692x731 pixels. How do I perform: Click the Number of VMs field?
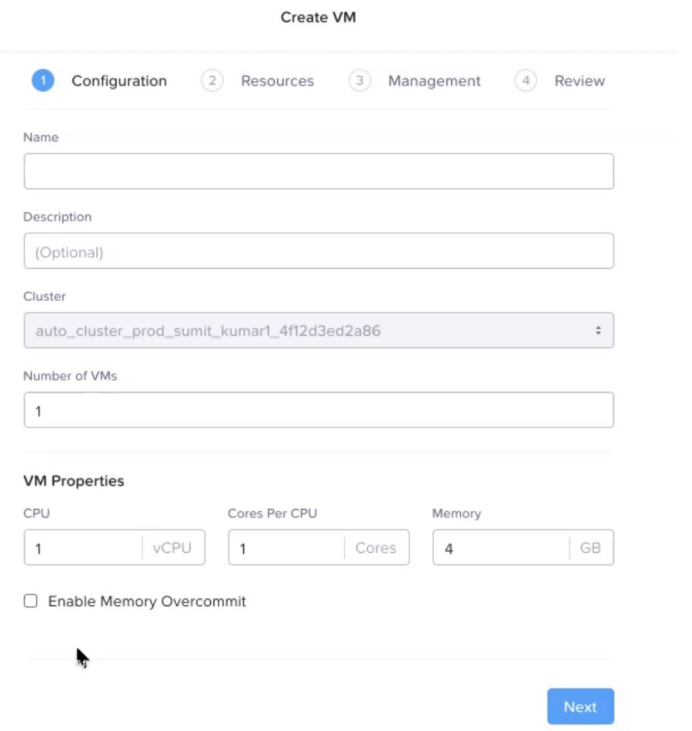(319, 410)
